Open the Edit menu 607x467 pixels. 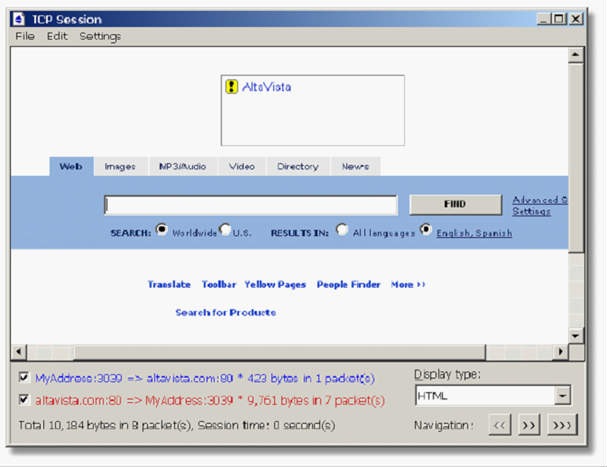pos(57,36)
